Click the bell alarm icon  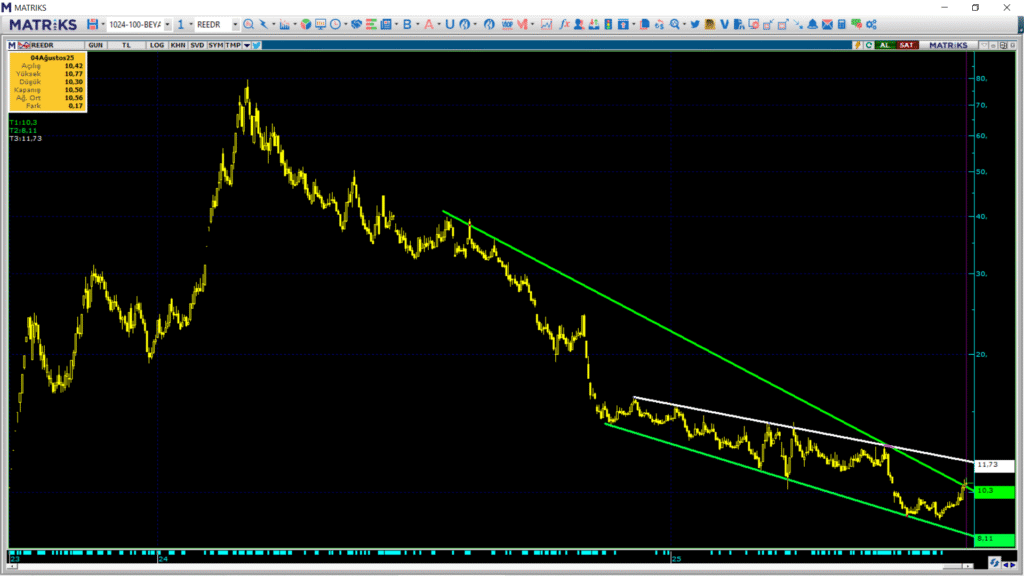point(812,24)
